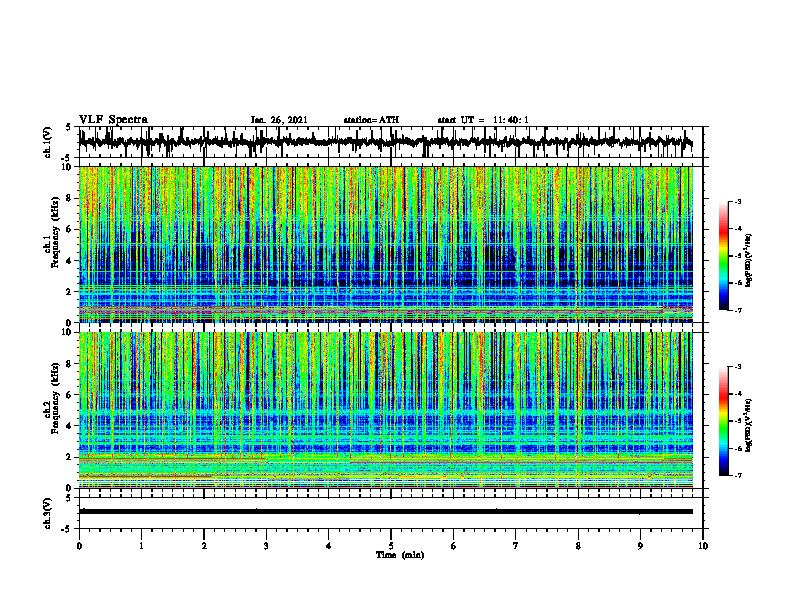Image resolution: width=792 pixels, height=612 pixels.
Task: Click the "-3" label on ch.2 color bar
Action: (x=738, y=367)
